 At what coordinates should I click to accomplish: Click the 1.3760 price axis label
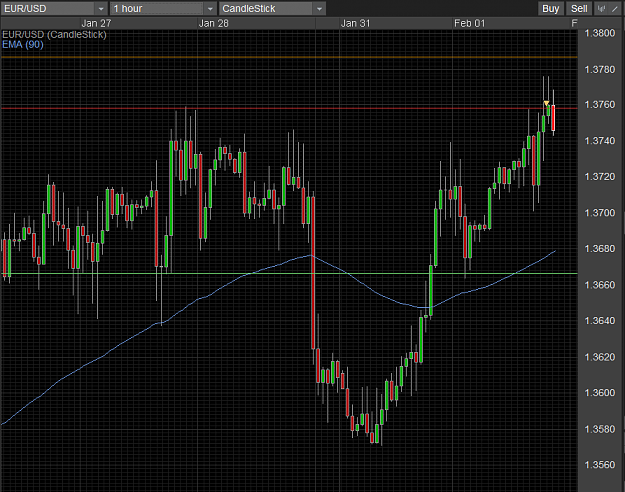click(x=599, y=104)
